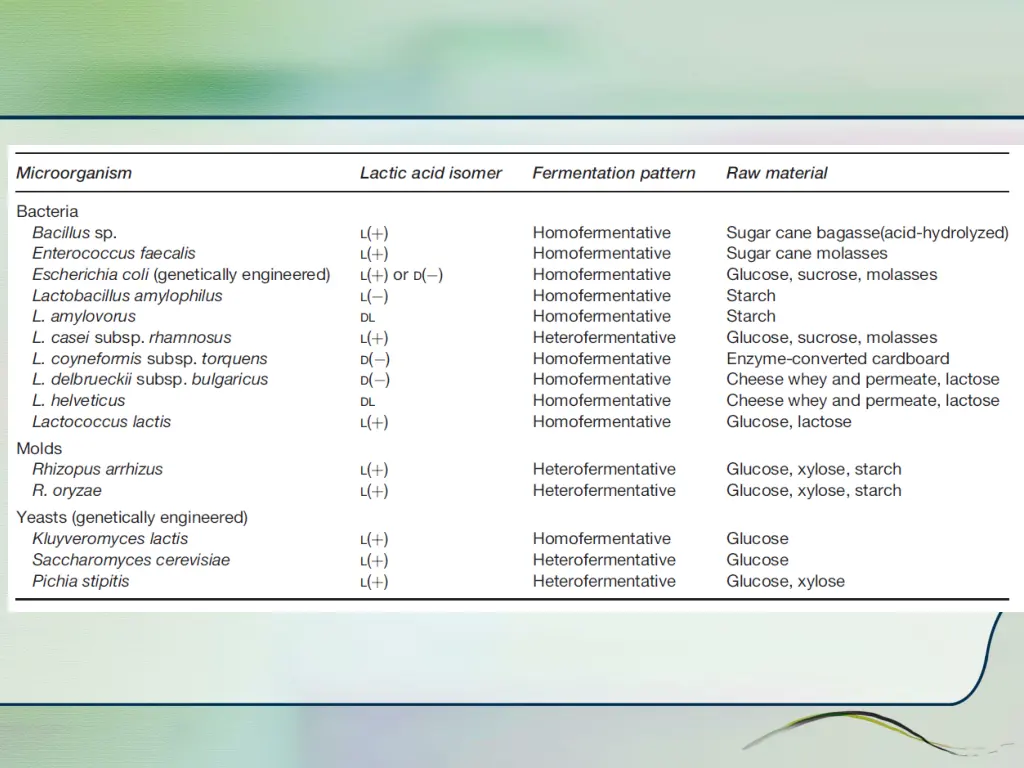Click "Heterofermentative" in L. casei row
The height and width of the screenshot is (768, 1024).
point(604,338)
